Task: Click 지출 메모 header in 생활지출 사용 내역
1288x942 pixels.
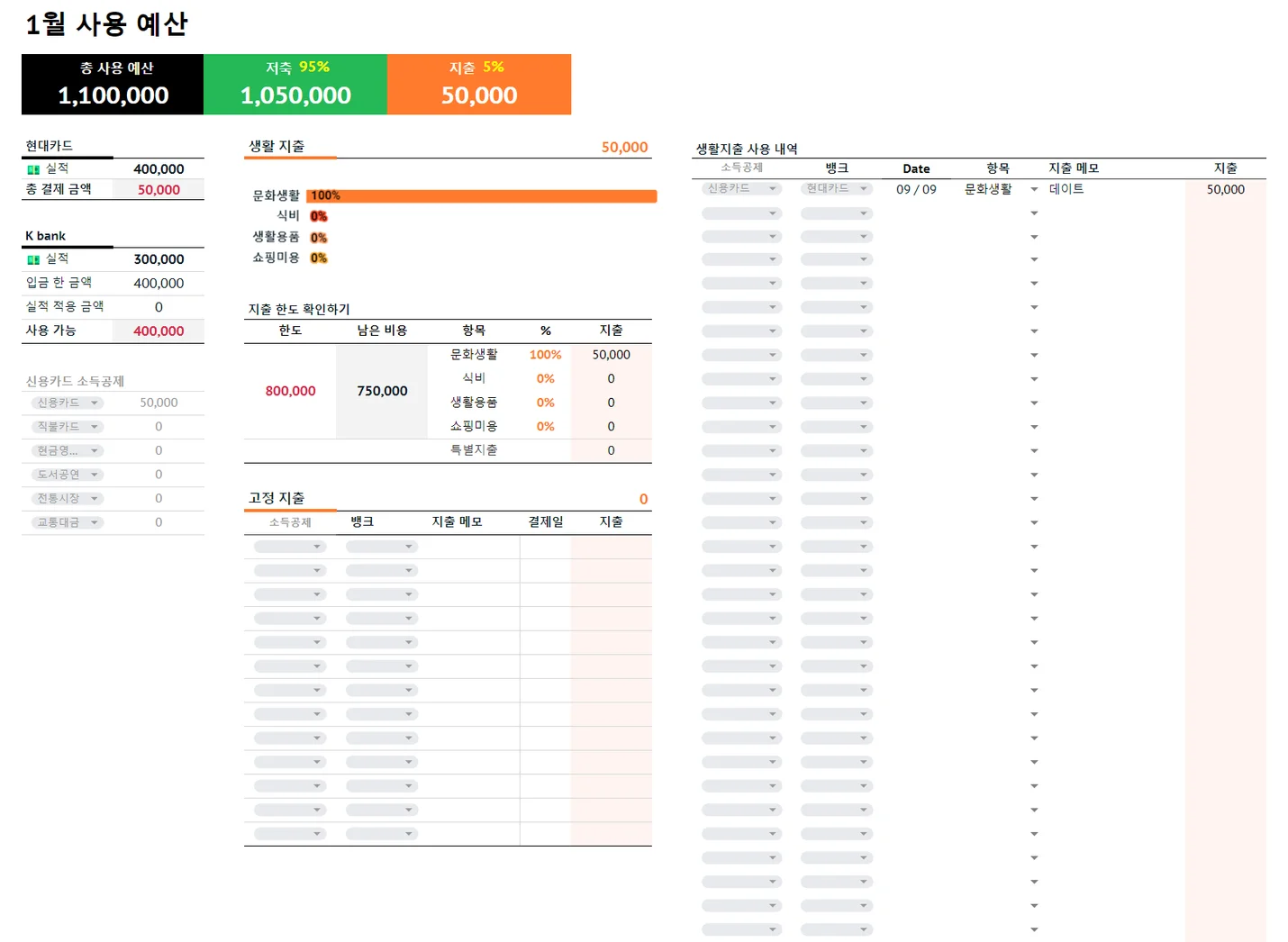Action: [x=1074, y=168]
